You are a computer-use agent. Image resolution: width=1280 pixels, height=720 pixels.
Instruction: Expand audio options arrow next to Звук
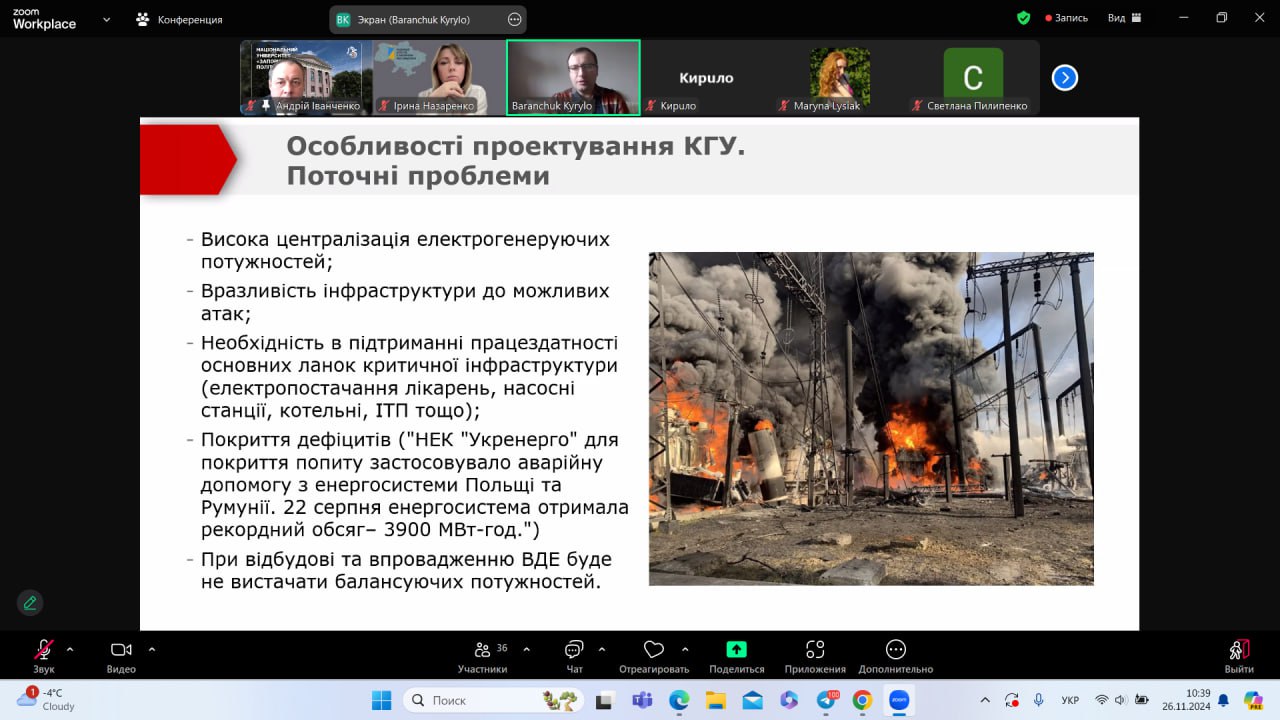(70, 649)
